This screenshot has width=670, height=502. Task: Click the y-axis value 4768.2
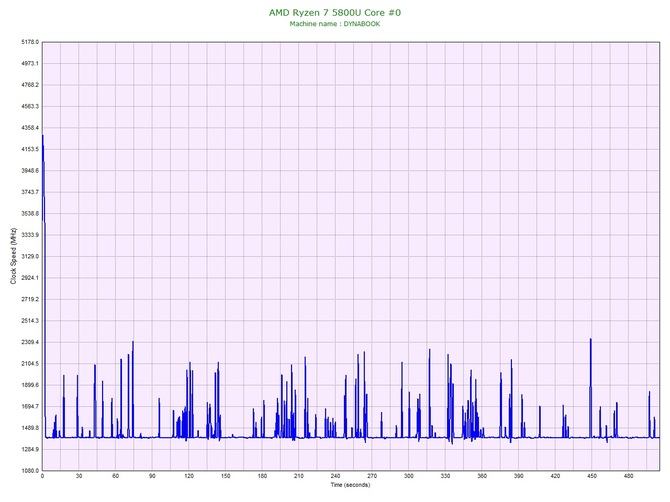click(30, 85)
